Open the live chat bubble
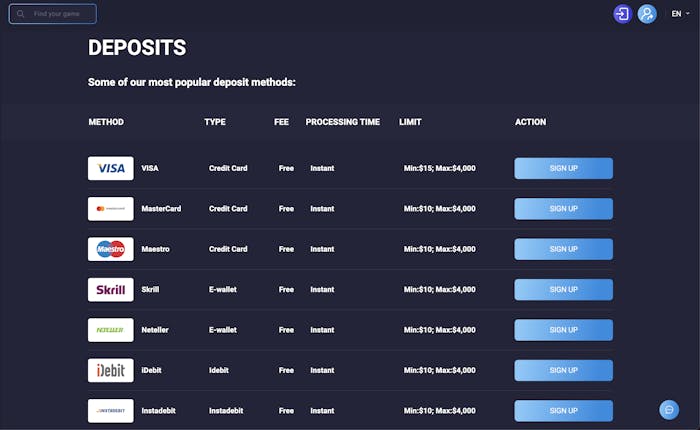This screenshot has width=700, height=430. point(669,409)
